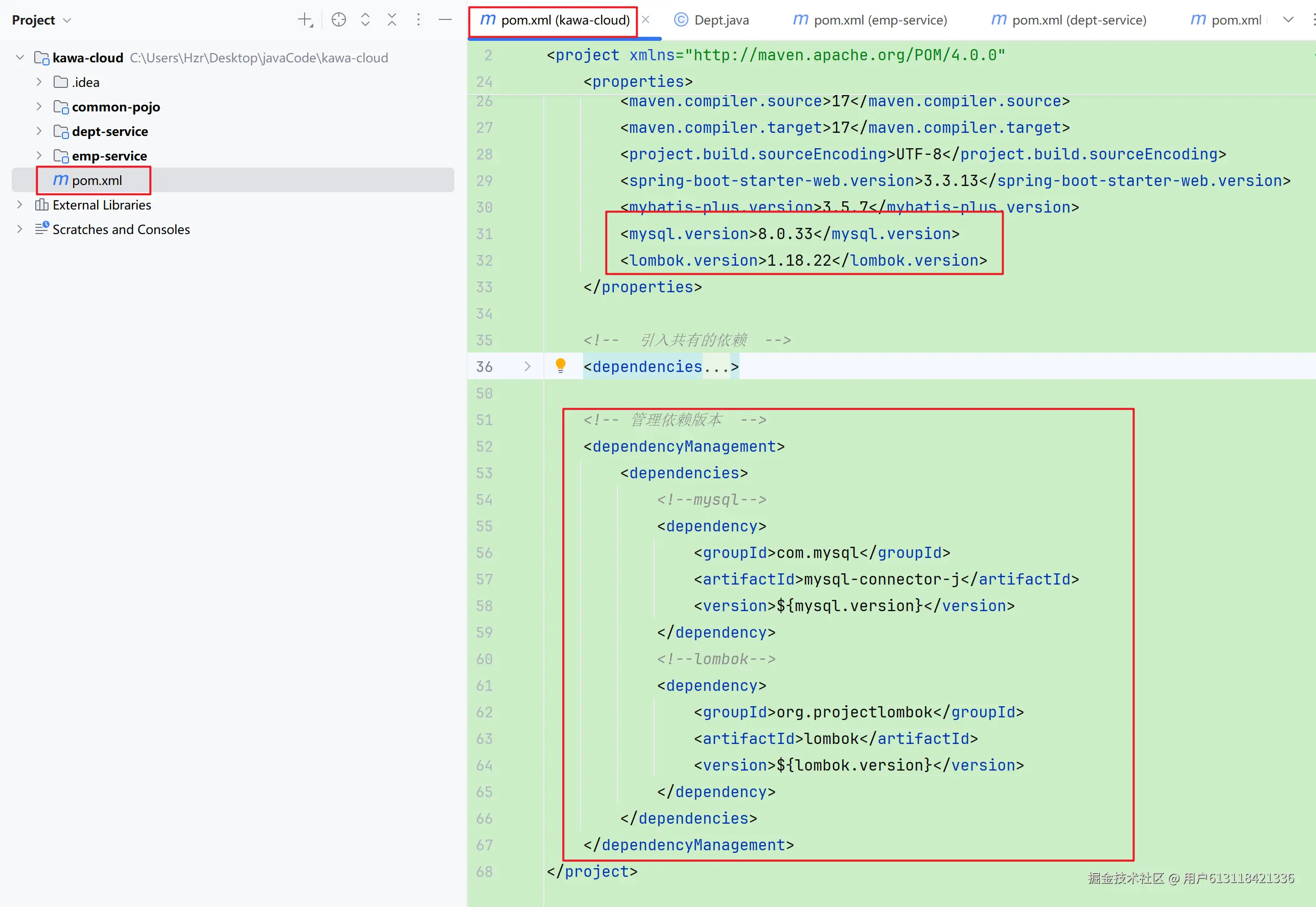The image size is (1316, 907).
Task: Expand the common-pojo module folder
Action: (39, 106)
